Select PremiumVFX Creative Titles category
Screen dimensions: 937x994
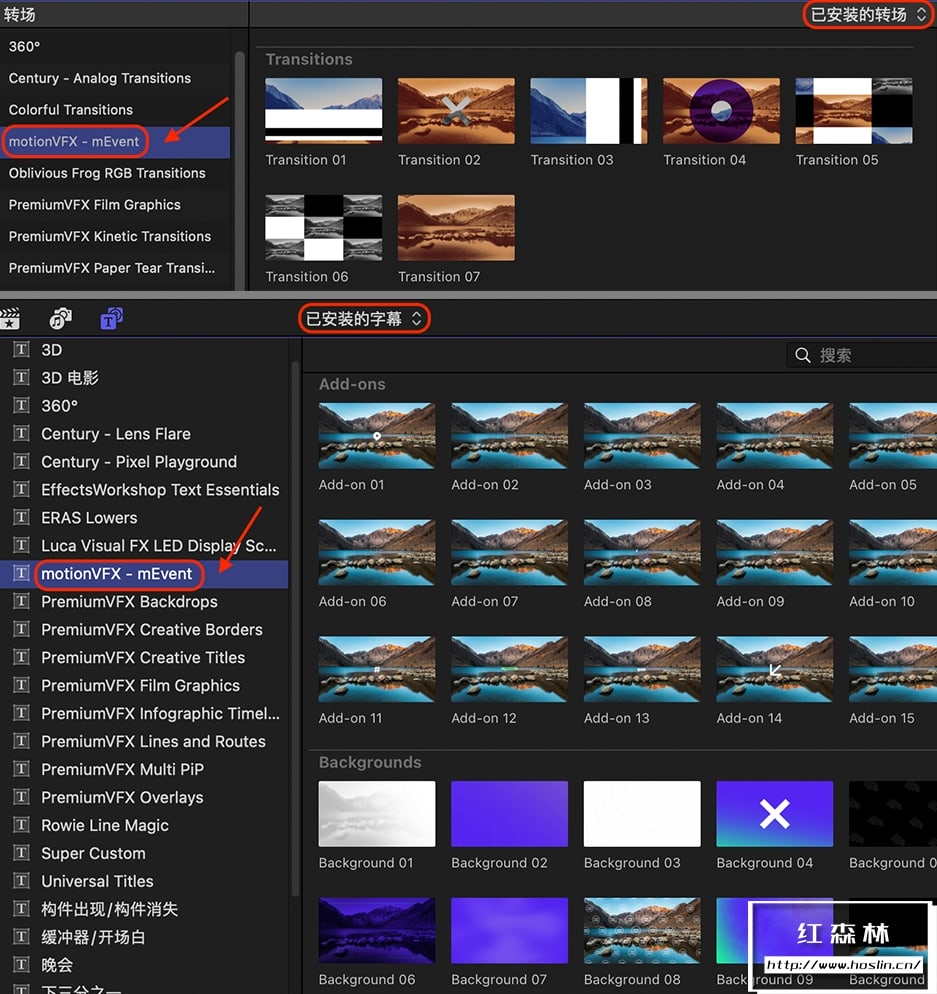pyautogui.click(x=145, y=657)
